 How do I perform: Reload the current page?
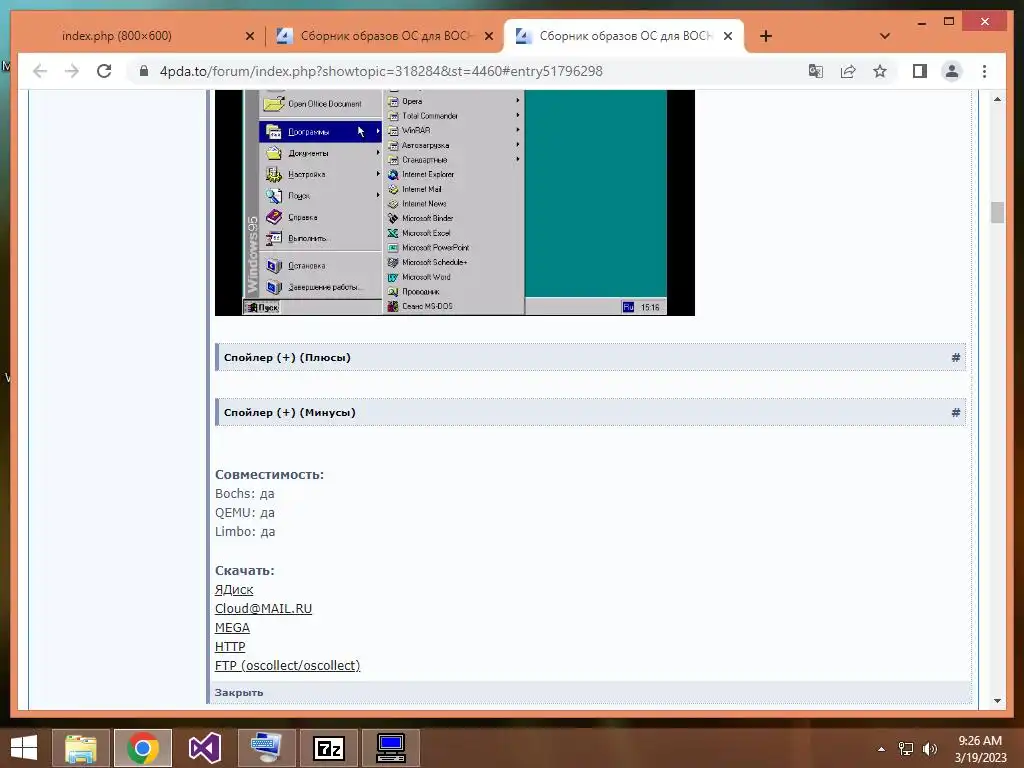(x=104, y=71)
